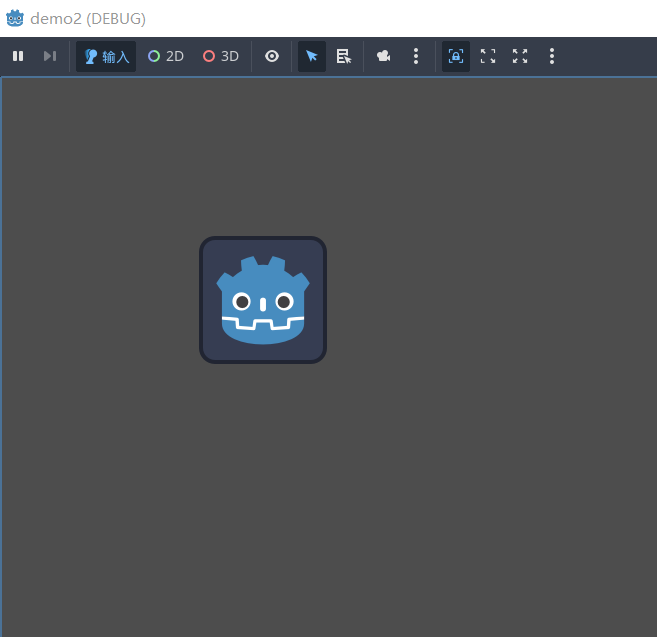Open camera options three-dot menu
The image size is (657, 637).
tap(416, 56)
